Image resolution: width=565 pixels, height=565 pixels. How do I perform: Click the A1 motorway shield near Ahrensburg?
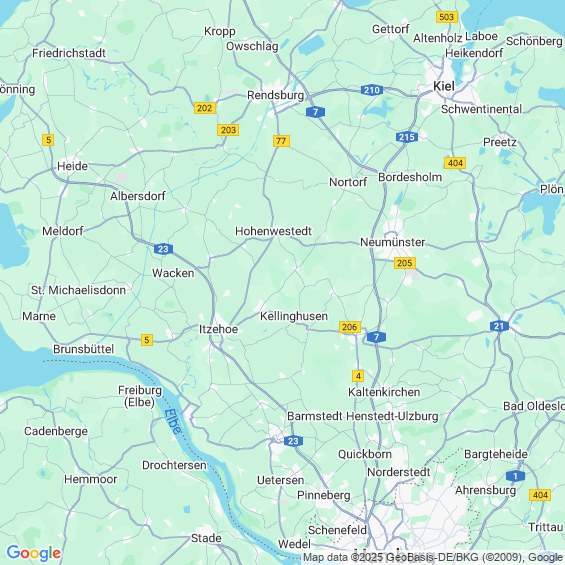(515, 476)
